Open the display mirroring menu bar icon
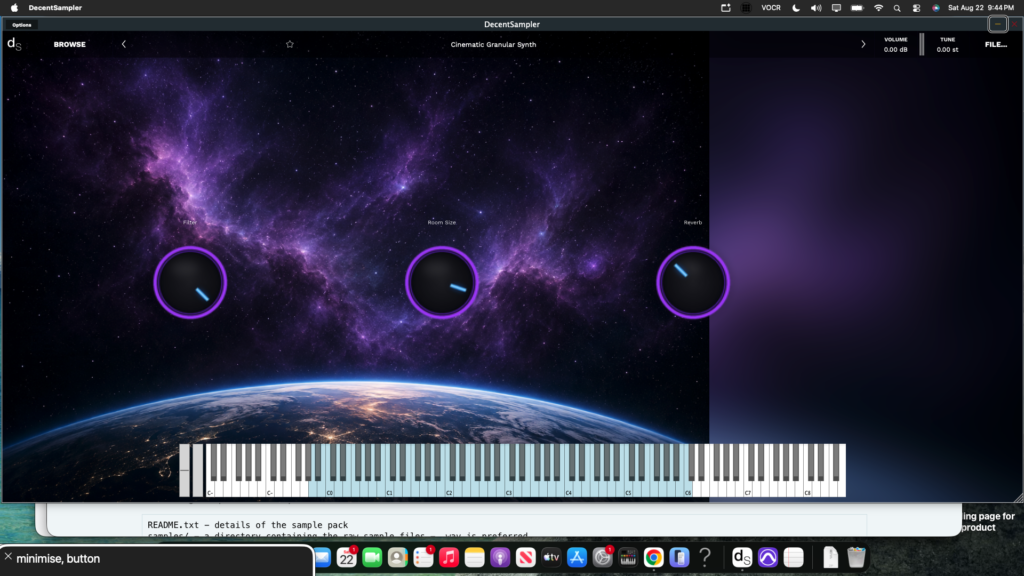Image resolution: width=1024 pixels, height=576 pixels. click(836, 8)
